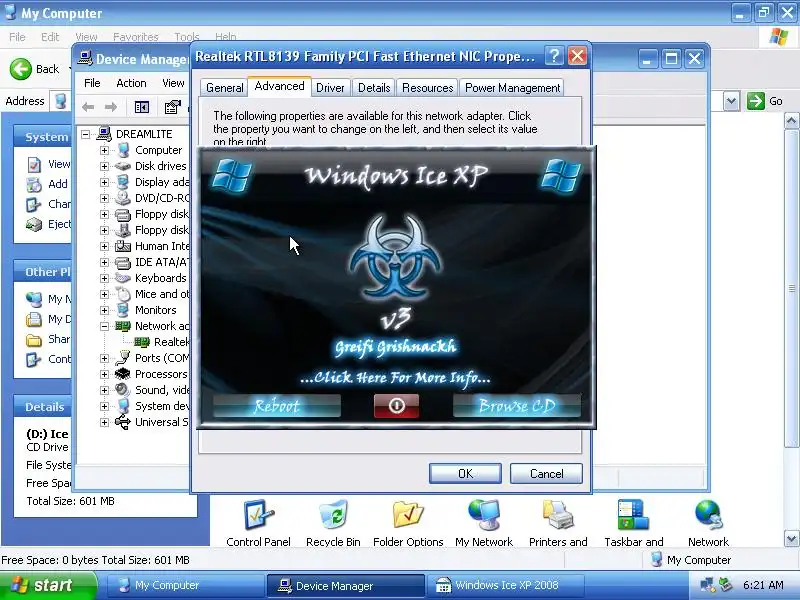
Task: Click the My Computer scrollbar up arrow
Action: tap(791, 121)
